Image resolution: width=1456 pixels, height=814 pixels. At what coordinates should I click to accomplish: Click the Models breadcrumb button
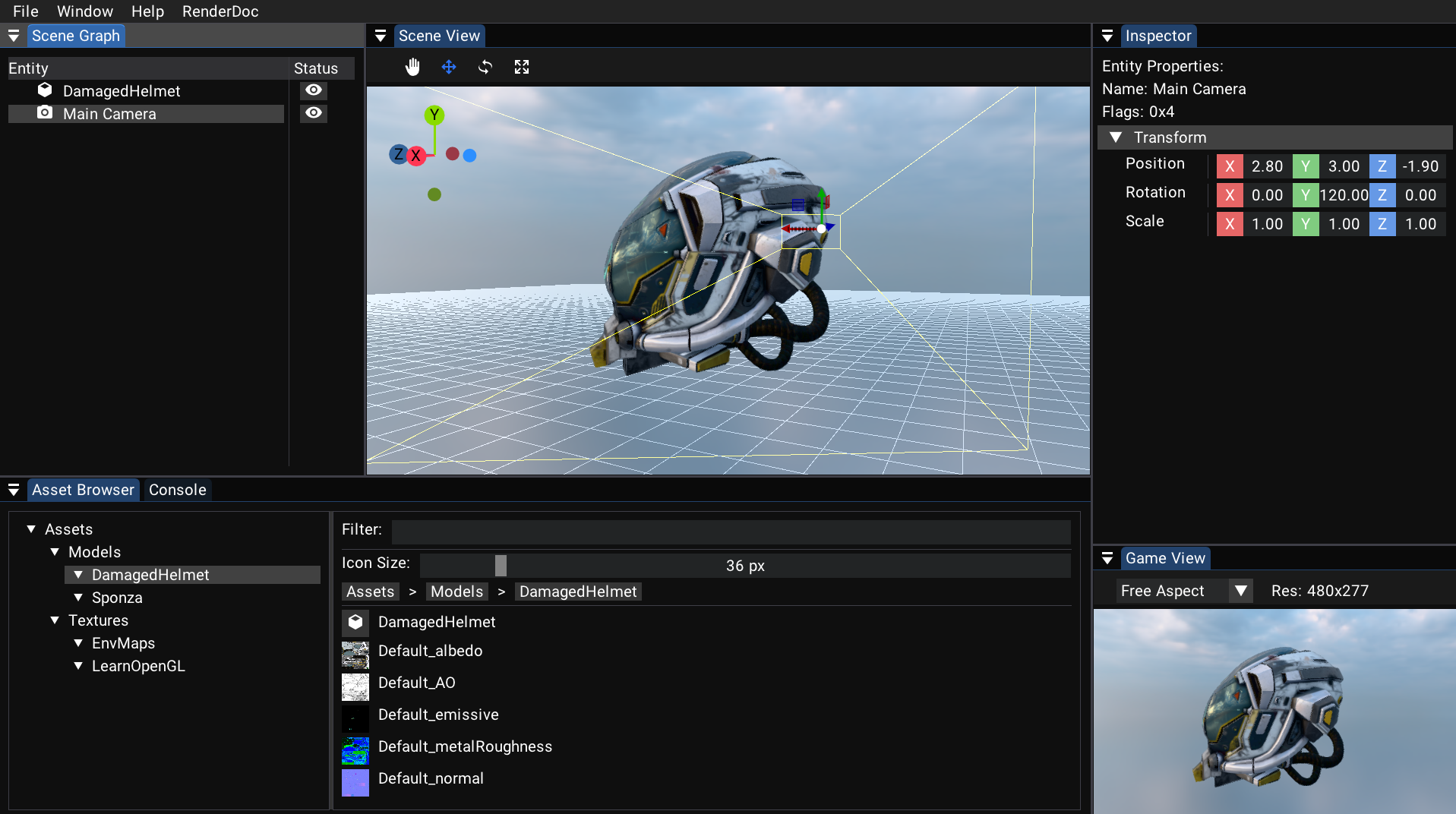click(x=456, y=592)
